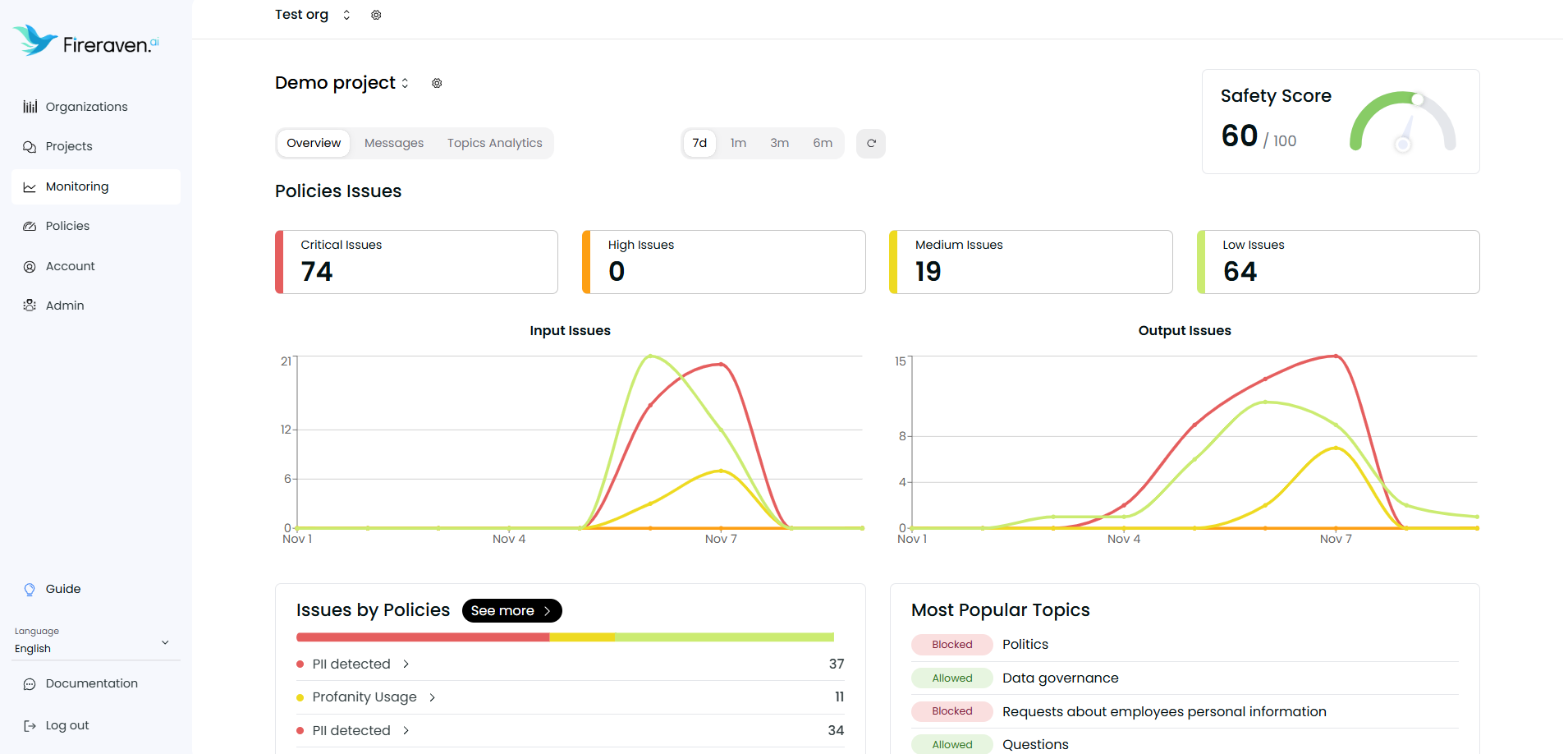This screenshot has width=1568, height=754.
Task: Expand the Profanity Usage policy row
Action: [x=432, y=697]
